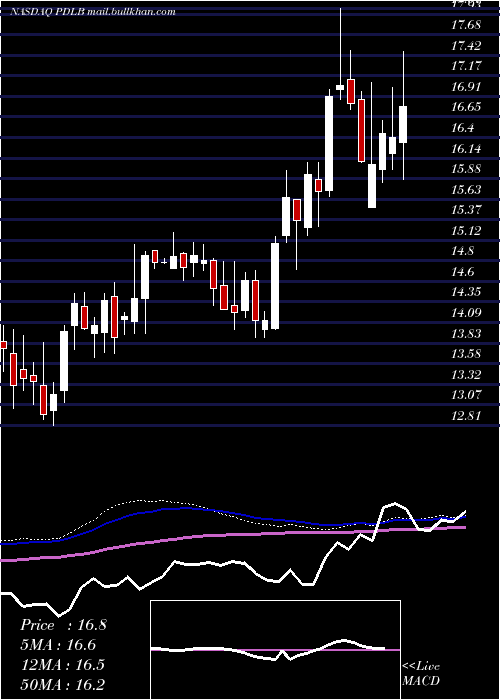Click the 14.35 price axis label
This screenshot has width=500, height=700.
click(x=466, y=292)
